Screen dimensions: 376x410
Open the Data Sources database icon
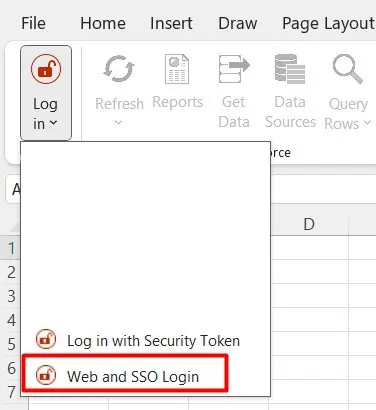pyautogui.click(x=290, y=69)
